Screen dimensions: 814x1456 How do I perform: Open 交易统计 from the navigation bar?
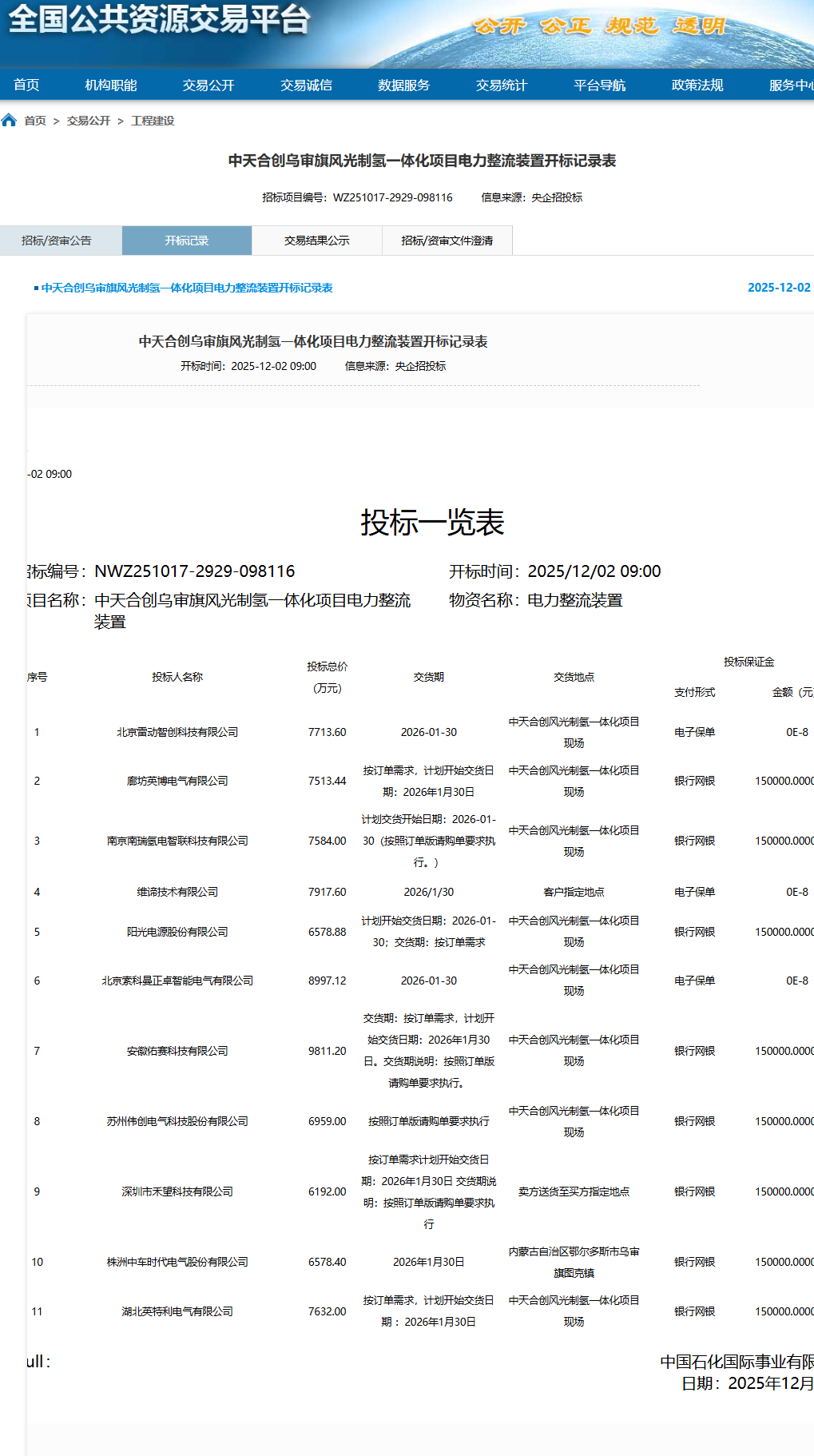point(502,85)
